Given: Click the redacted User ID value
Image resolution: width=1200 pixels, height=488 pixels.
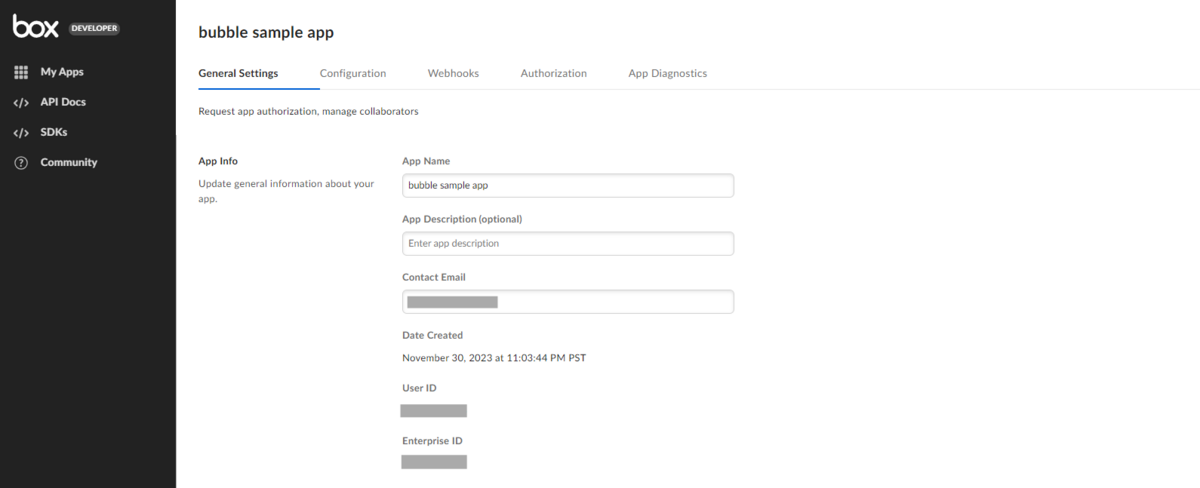Looking at the screenshot, I should coord(434,411).
